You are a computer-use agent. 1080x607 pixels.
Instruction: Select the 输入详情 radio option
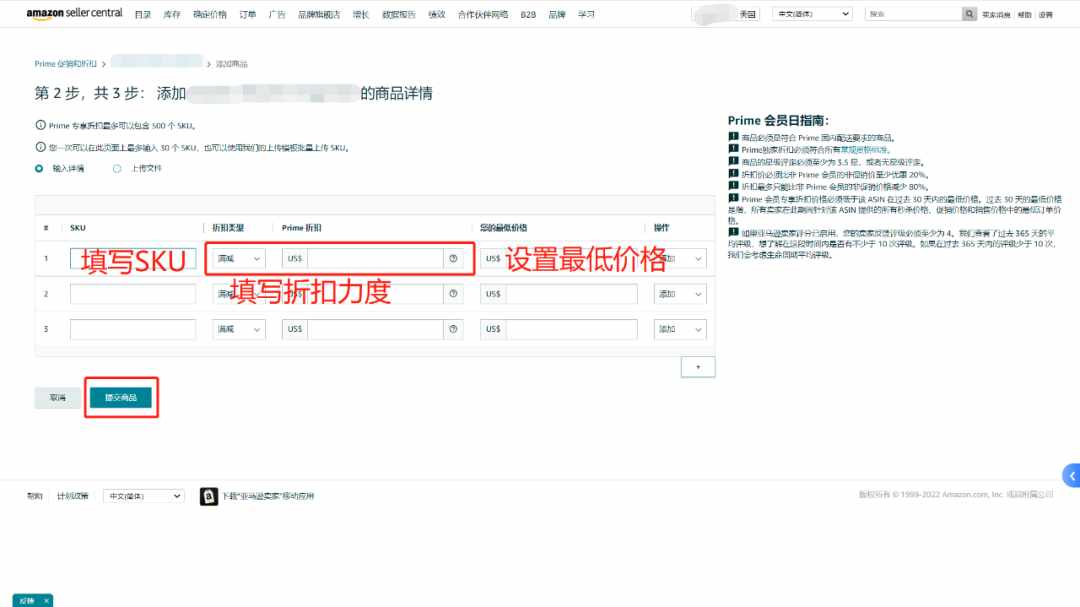coord(39,168)
